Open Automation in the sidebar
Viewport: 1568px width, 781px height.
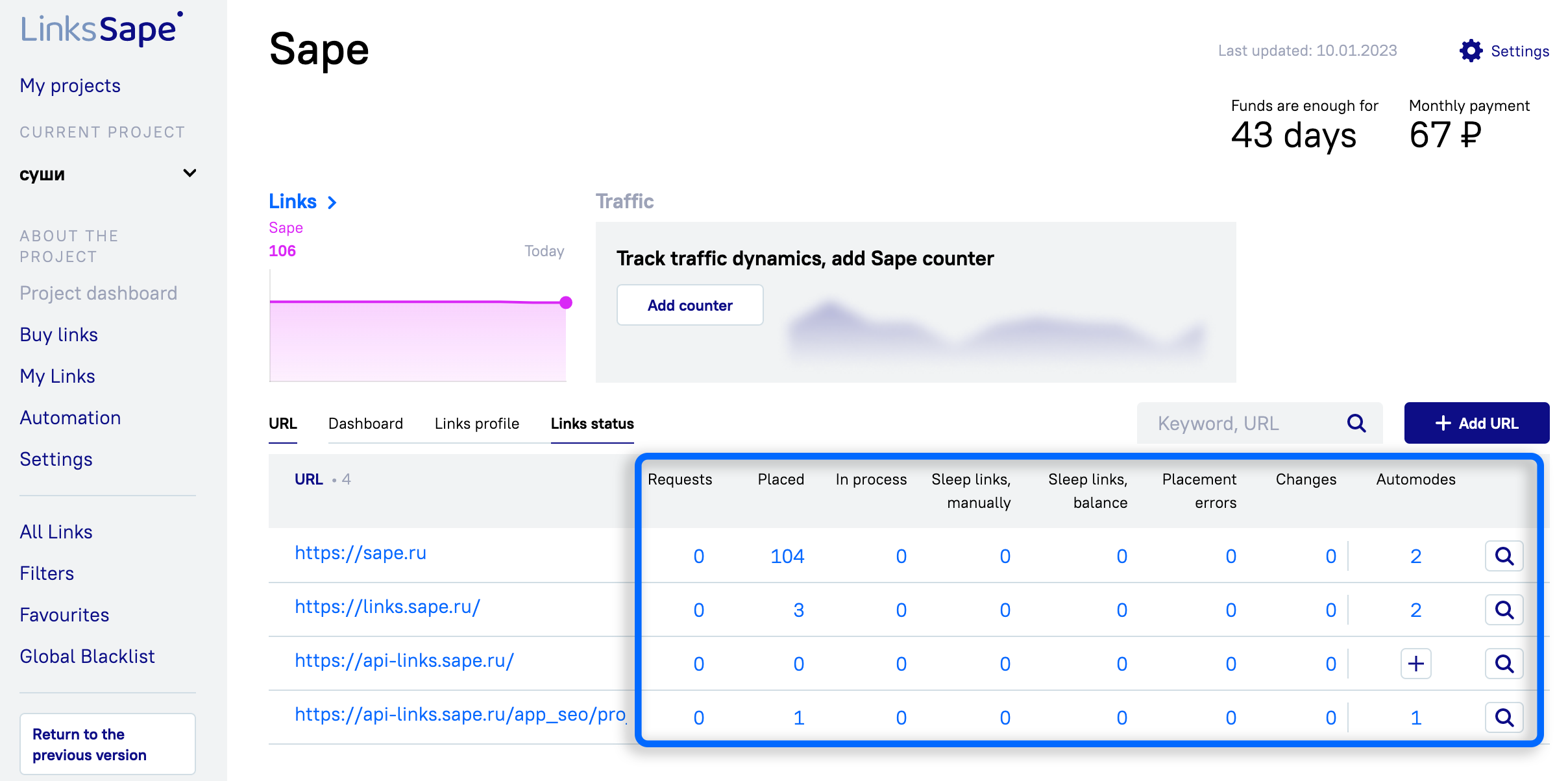point(70,418)
